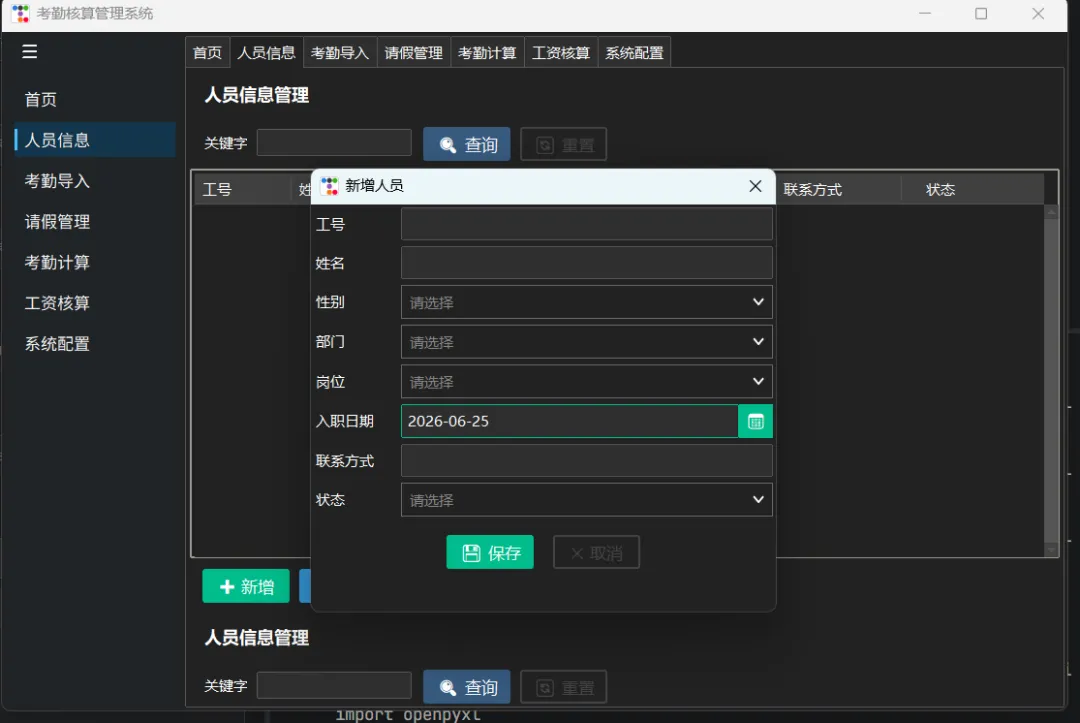Expand the 部门 dropdown
This screenshot has width=1080, height=723.
[587, 342]
